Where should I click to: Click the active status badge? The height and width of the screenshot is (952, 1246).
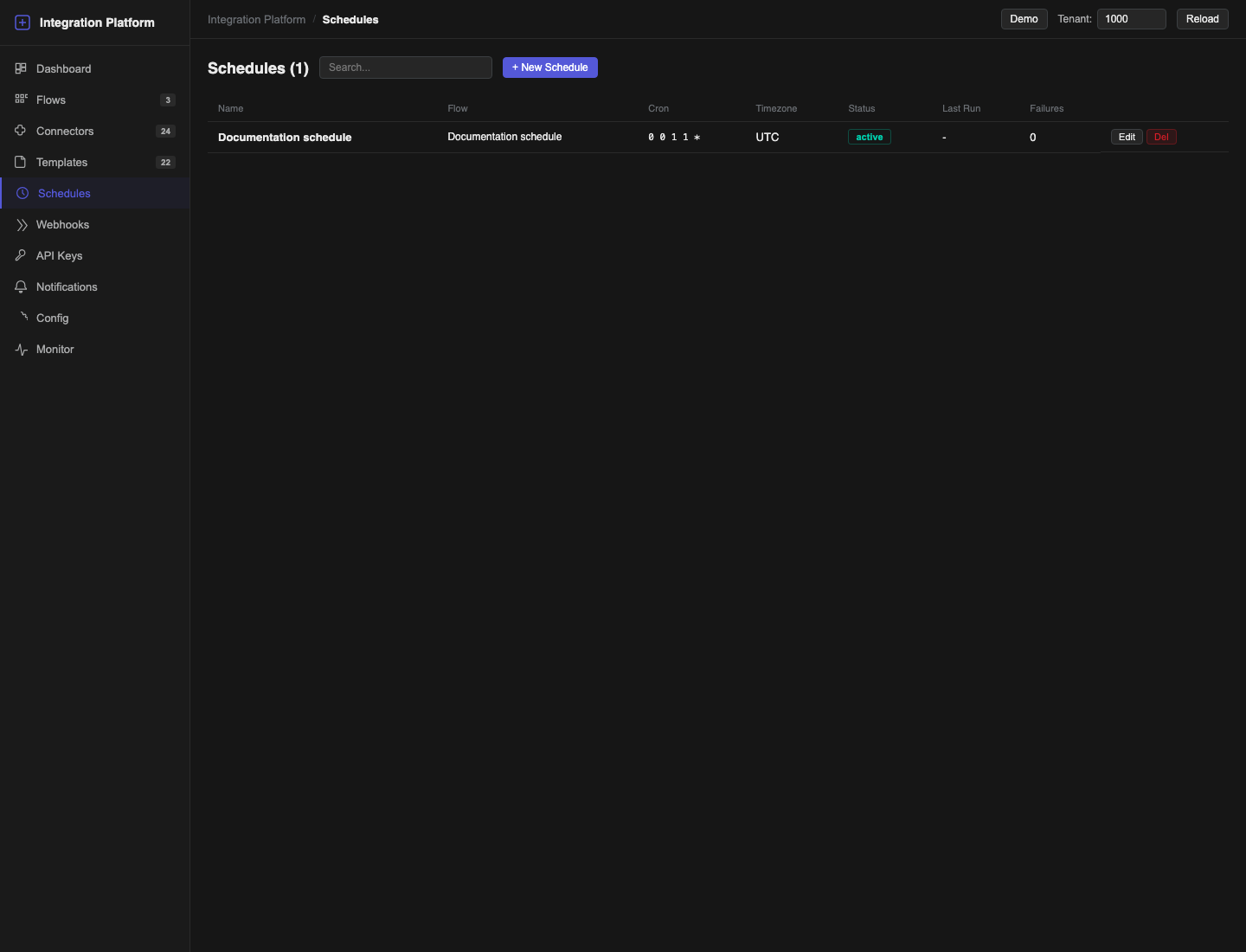point(870,137)
